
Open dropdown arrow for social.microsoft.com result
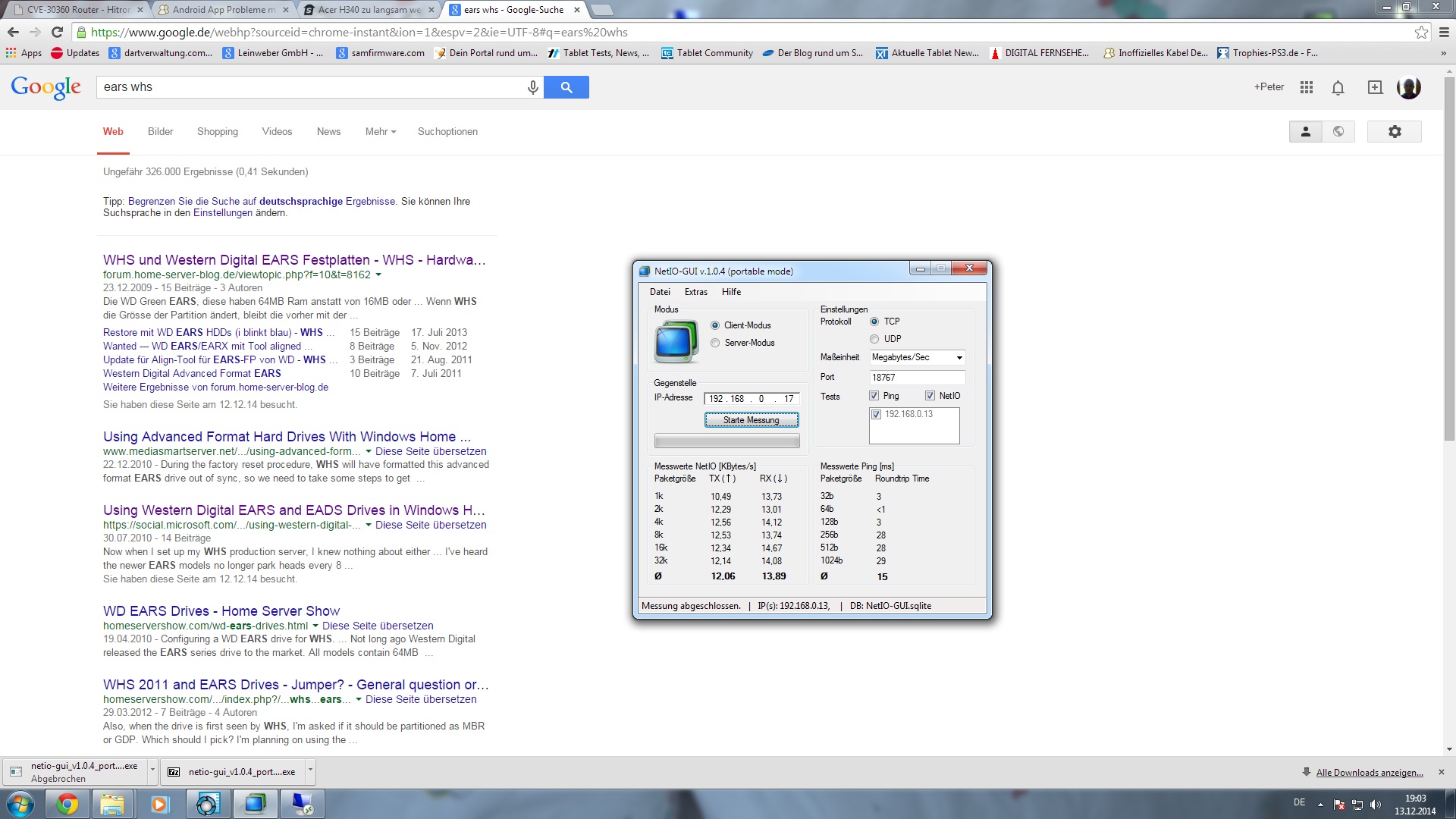(369, 525)
